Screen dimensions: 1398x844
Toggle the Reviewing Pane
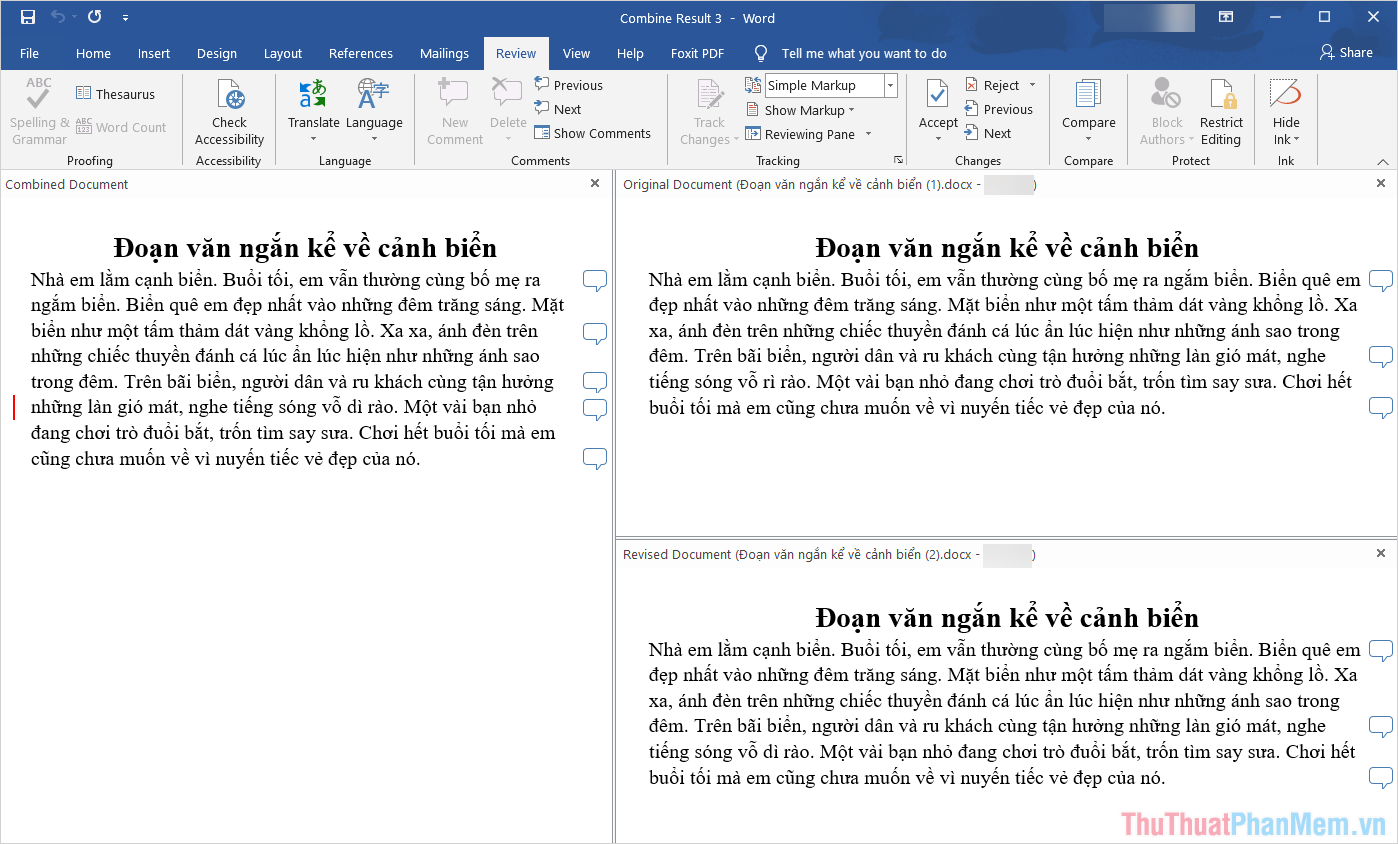[x=806, y=134]
